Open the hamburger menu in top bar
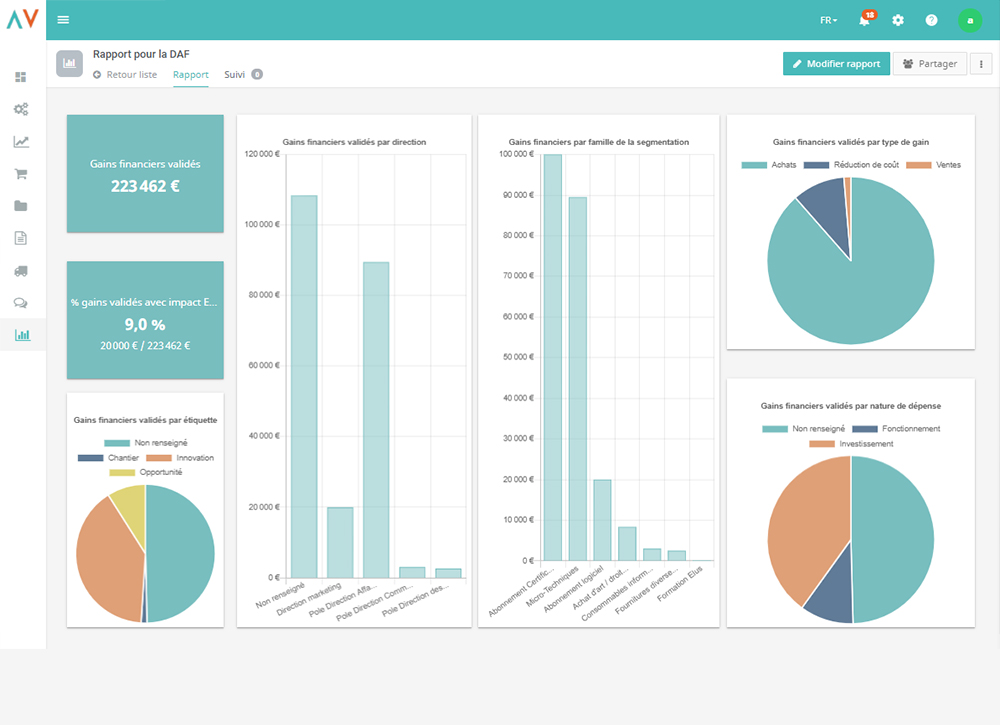 click(x=63, y=20)
